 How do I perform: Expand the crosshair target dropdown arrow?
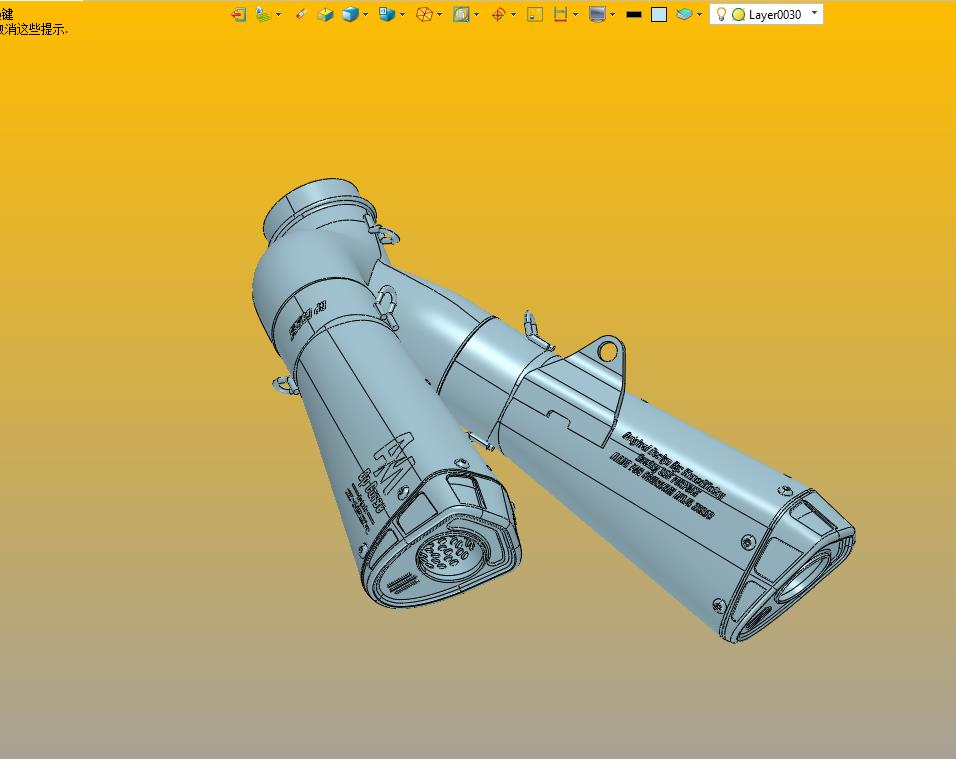513,15
